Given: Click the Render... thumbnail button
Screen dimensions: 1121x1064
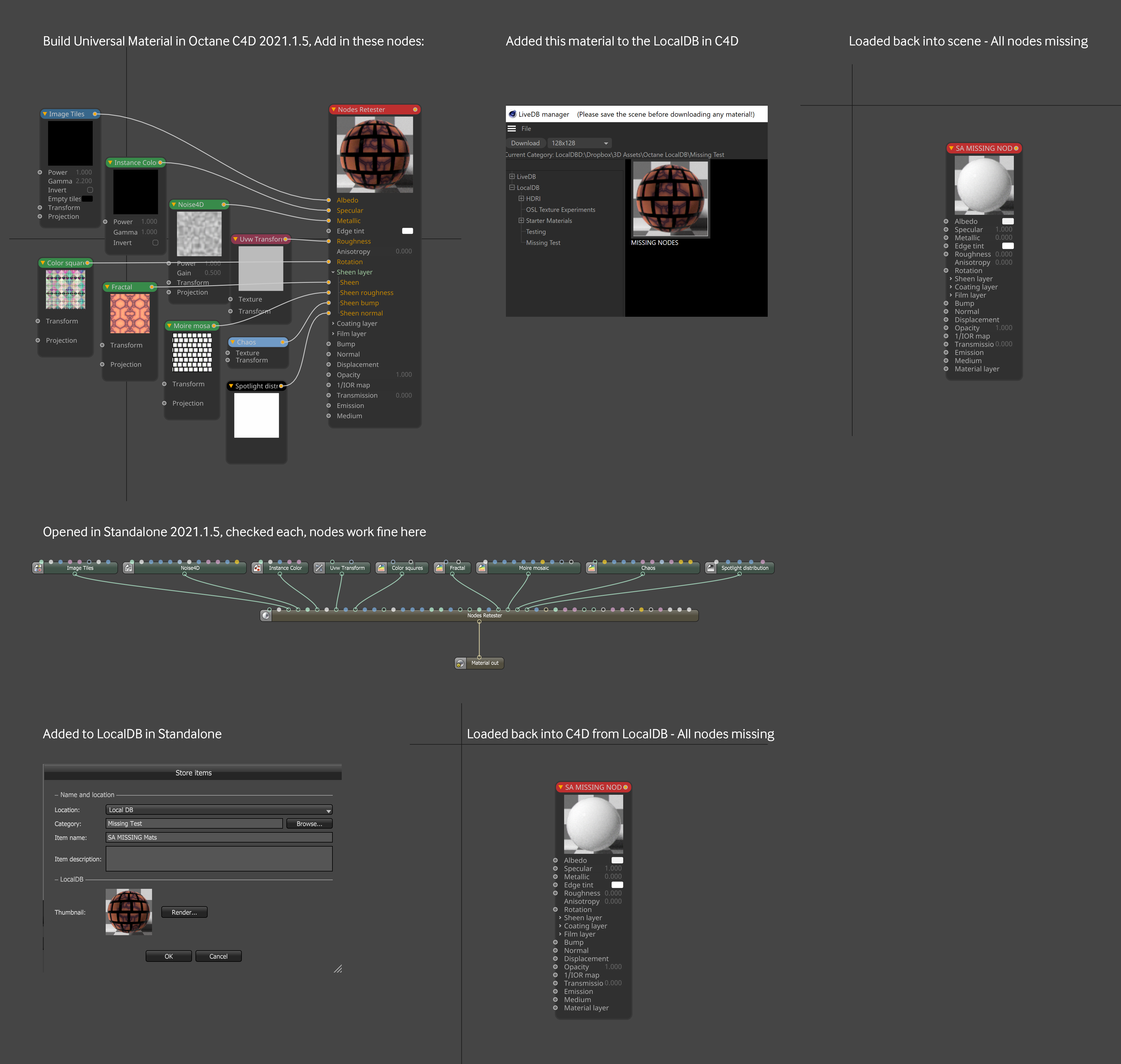Looking at the screenshot, I should (x=184, y=912).
